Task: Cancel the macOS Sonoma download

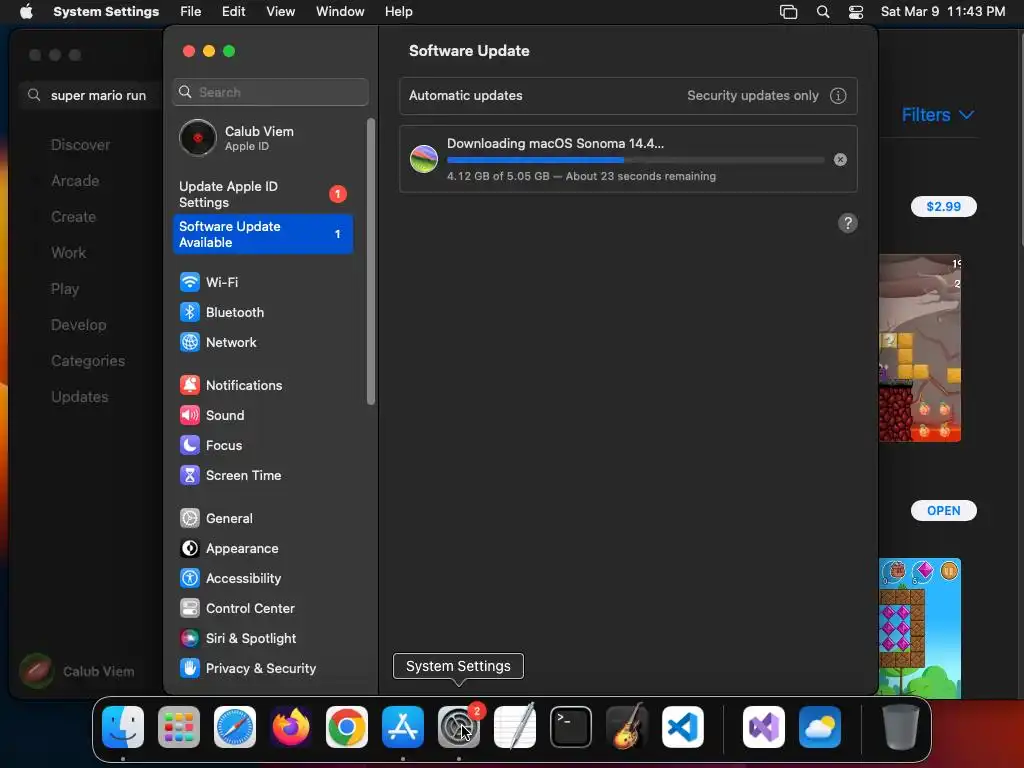Action: click(x=840, y=159)
